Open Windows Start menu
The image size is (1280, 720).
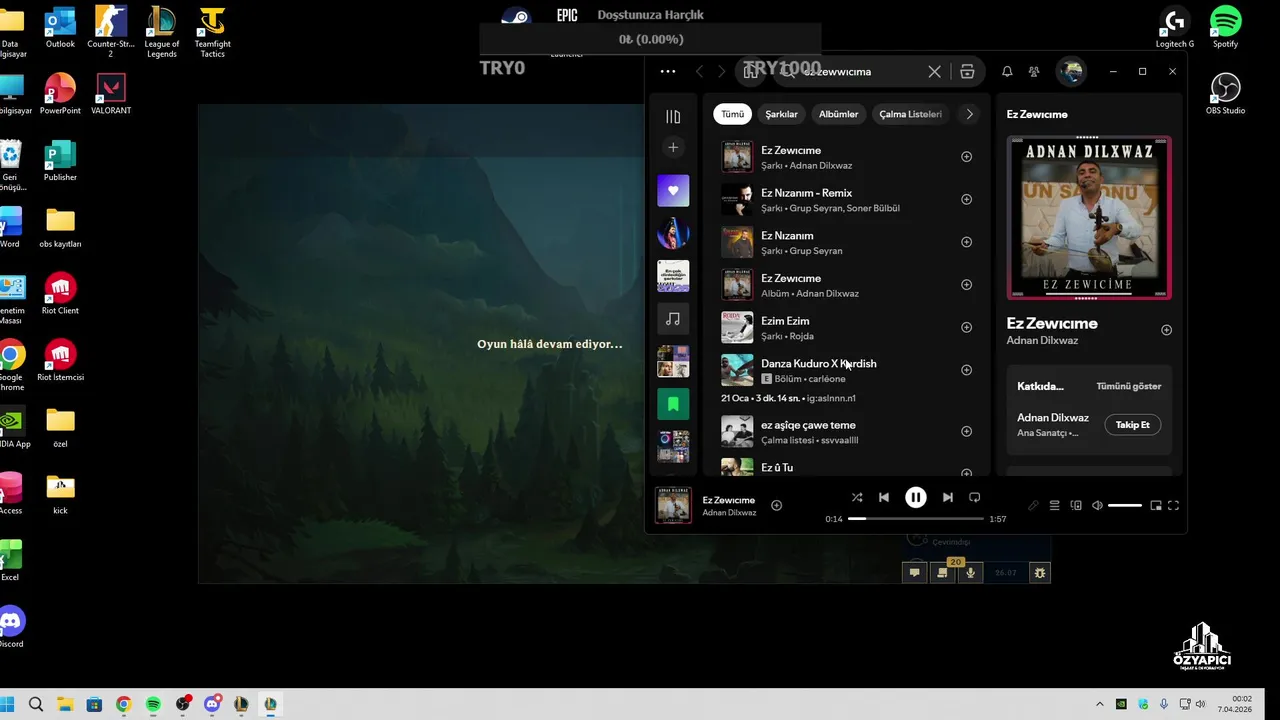click(x=7, y=704)
